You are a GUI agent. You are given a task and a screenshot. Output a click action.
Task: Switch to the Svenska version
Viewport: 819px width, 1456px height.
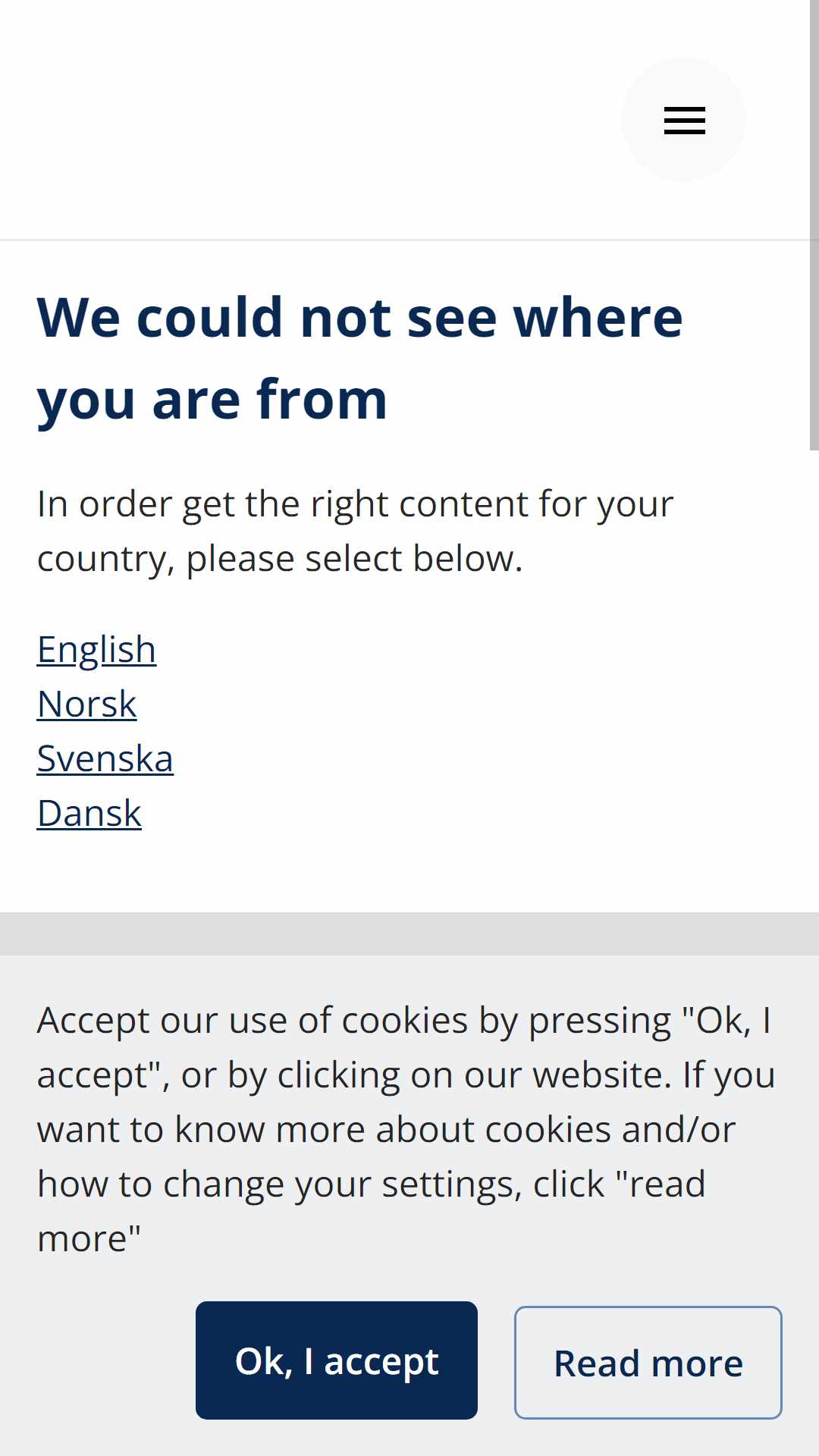click(105, 759)
